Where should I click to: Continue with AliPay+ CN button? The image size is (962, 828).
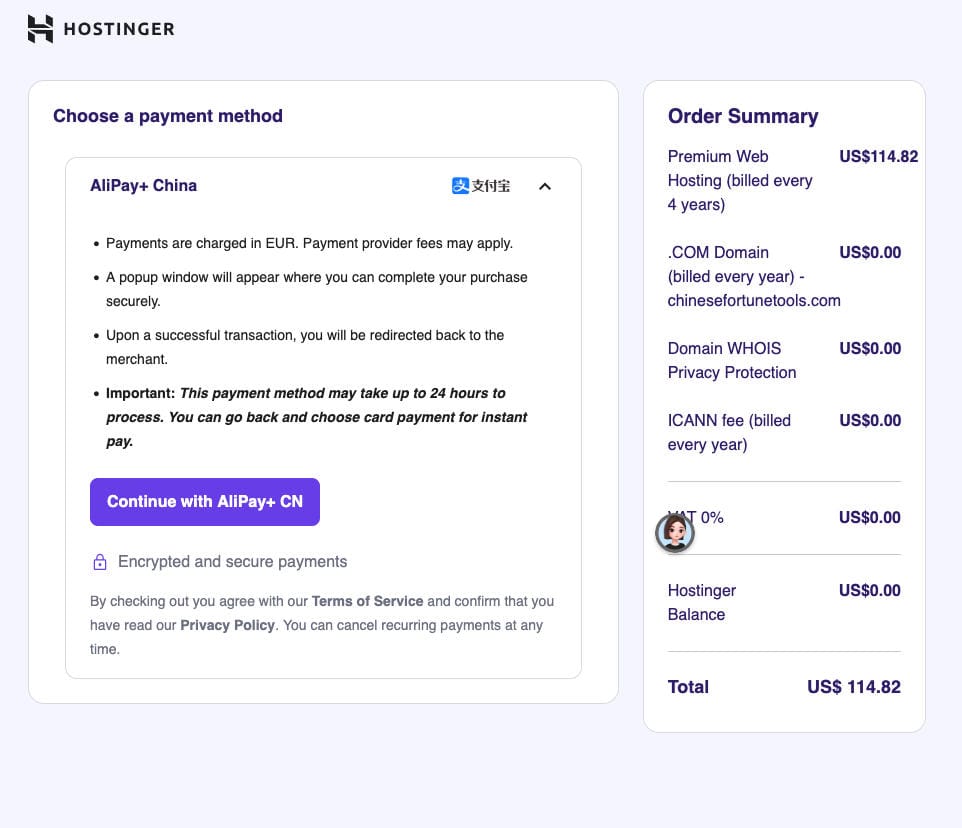[x=205, y=502]
